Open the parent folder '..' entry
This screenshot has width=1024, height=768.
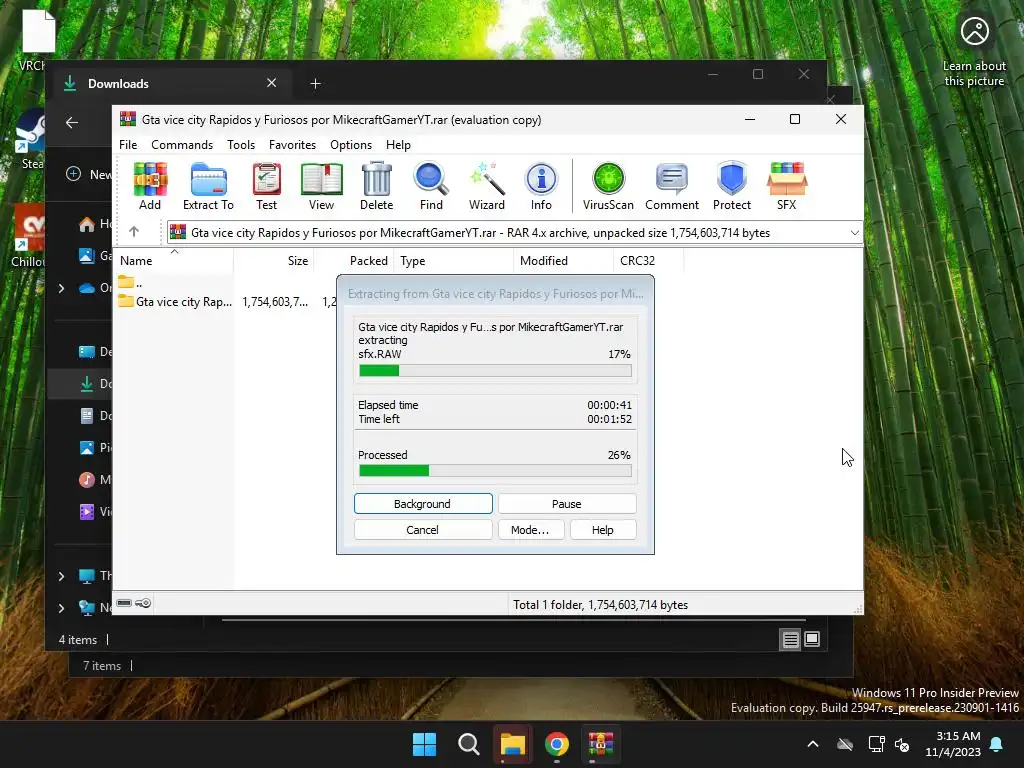click(130, 283)
